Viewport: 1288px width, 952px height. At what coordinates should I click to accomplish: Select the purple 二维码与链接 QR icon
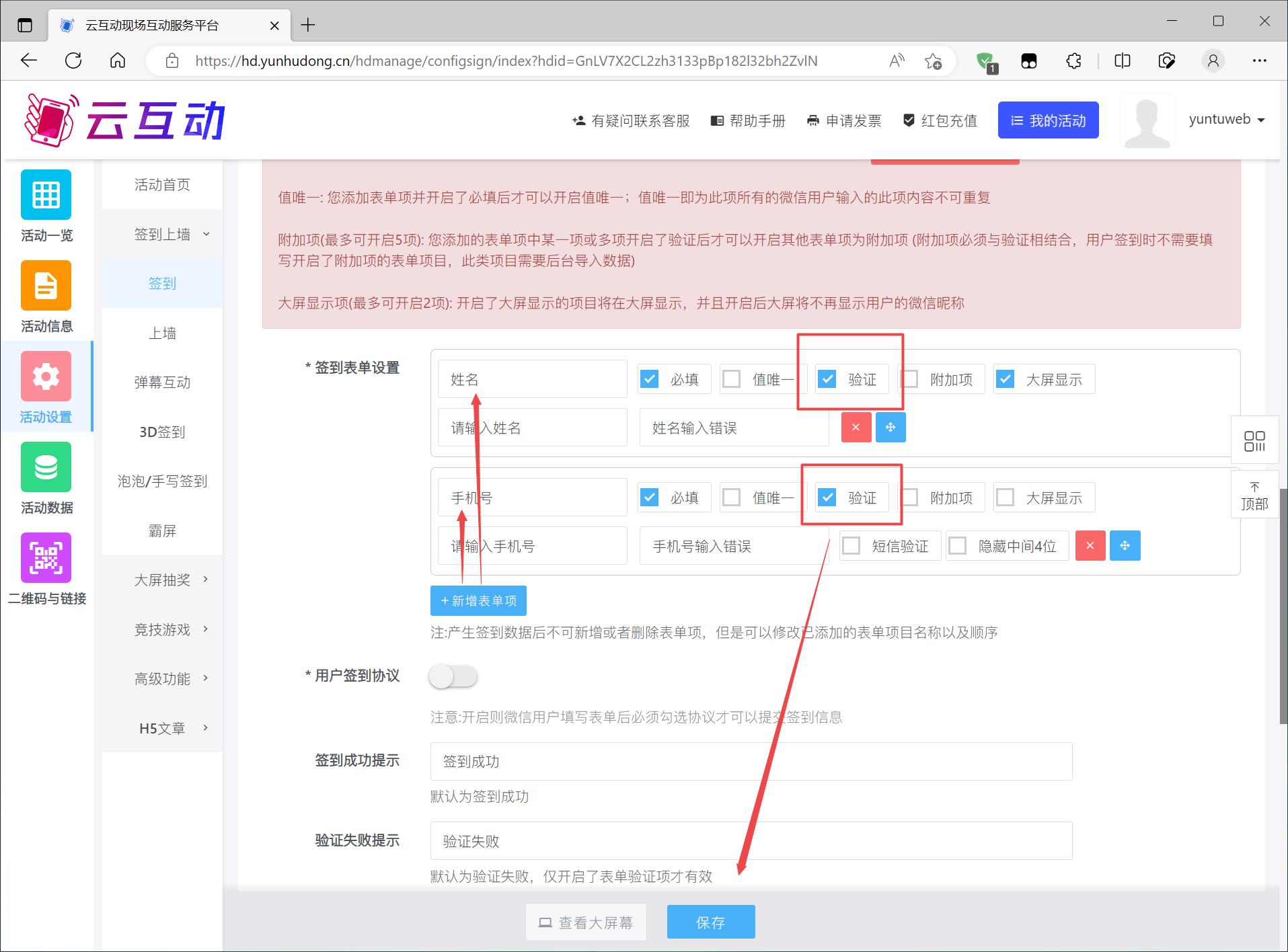pyautogui.click(x=46, y=558)
